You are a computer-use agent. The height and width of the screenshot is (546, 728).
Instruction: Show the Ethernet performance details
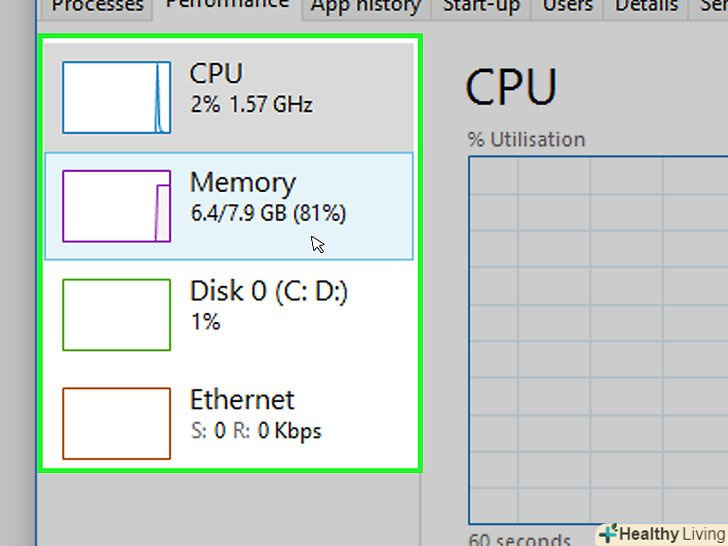tap(242, 400)
